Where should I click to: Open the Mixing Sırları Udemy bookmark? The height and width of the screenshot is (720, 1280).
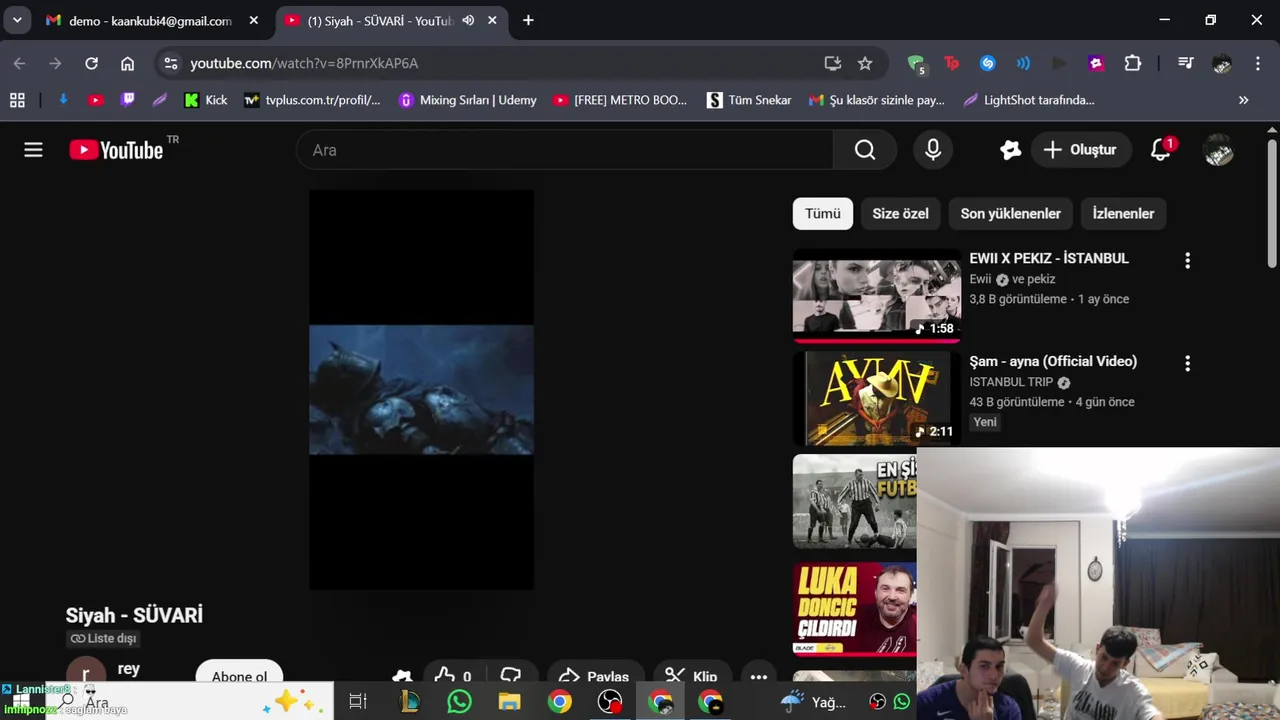[x=467, y=100]
